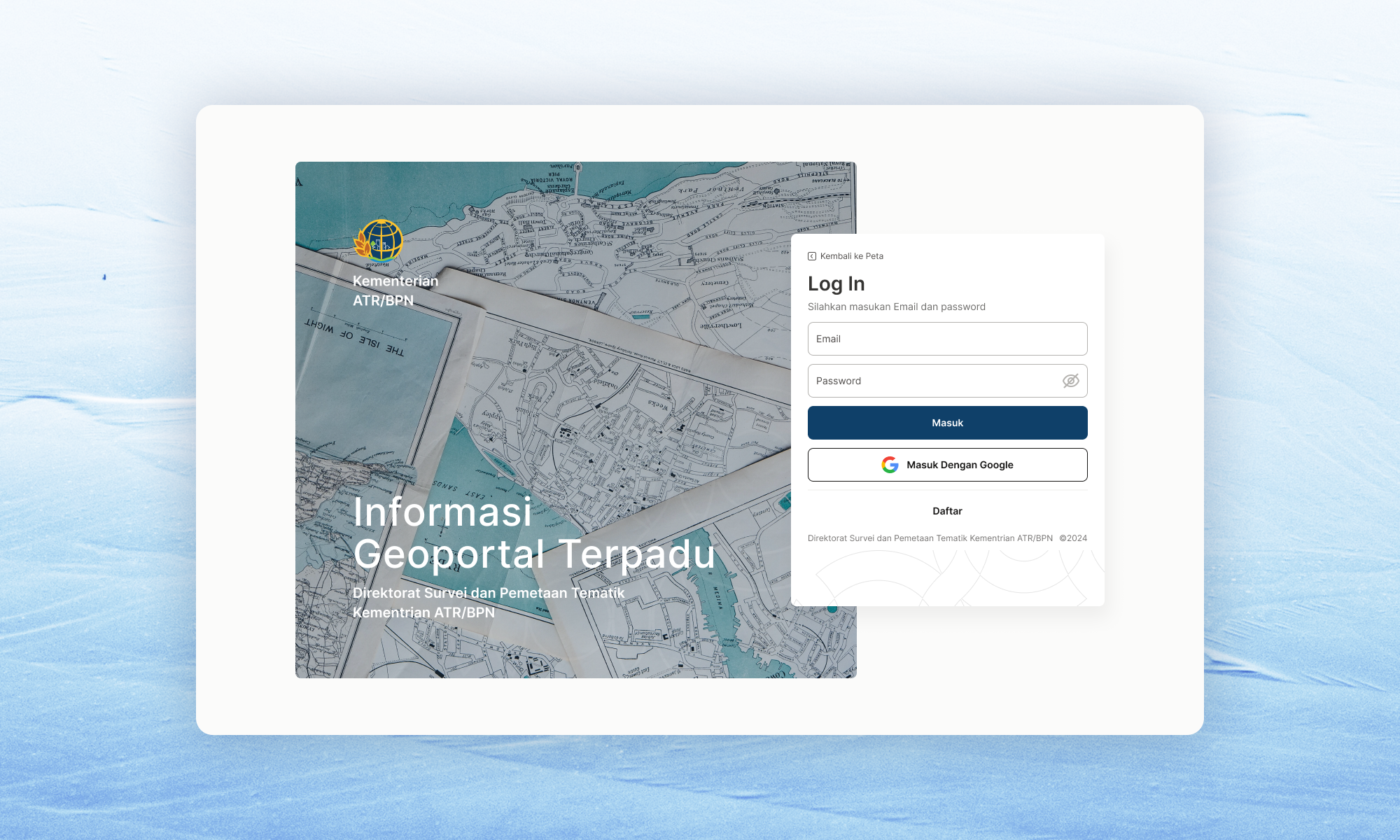
Task: Open the Kembali ke Peta link
Action: [851, 256]
